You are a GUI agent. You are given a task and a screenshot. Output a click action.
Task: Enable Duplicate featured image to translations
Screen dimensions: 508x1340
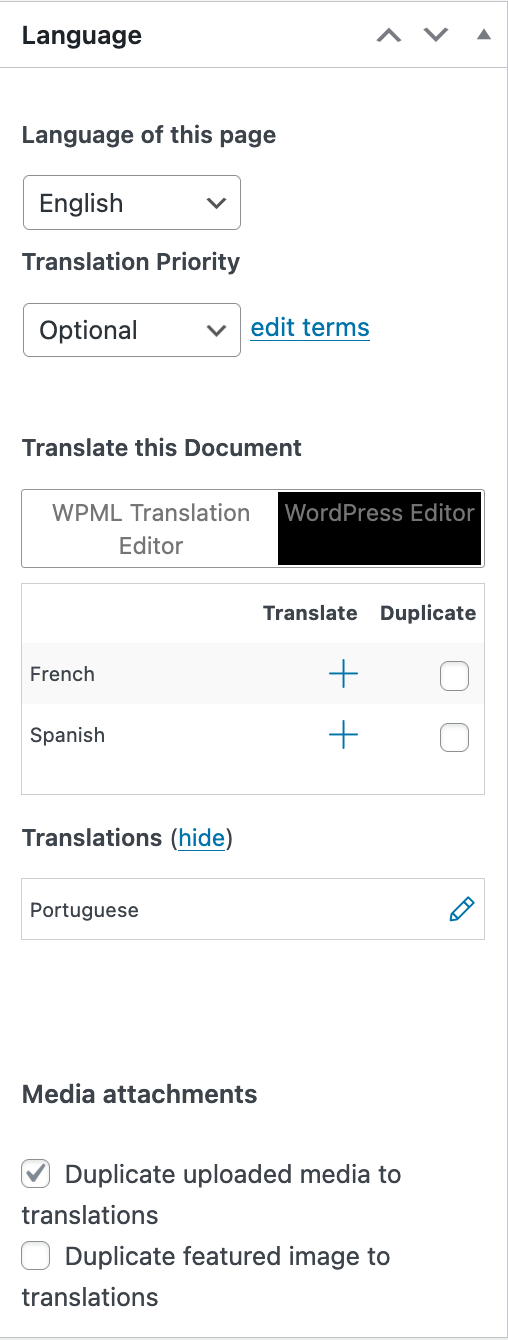coord(36,1255)
